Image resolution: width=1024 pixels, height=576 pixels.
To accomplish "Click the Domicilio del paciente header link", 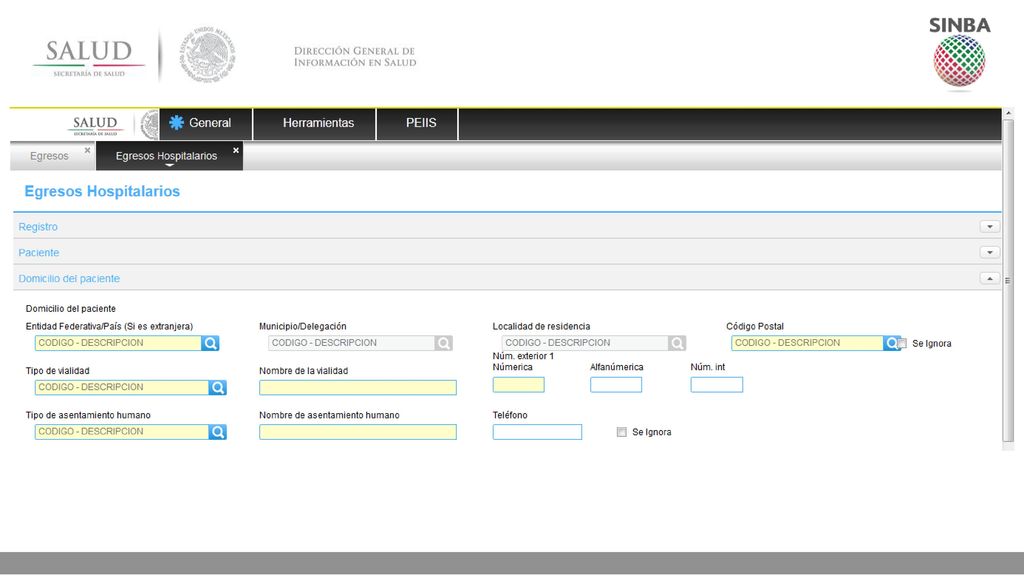I will 69,278.
